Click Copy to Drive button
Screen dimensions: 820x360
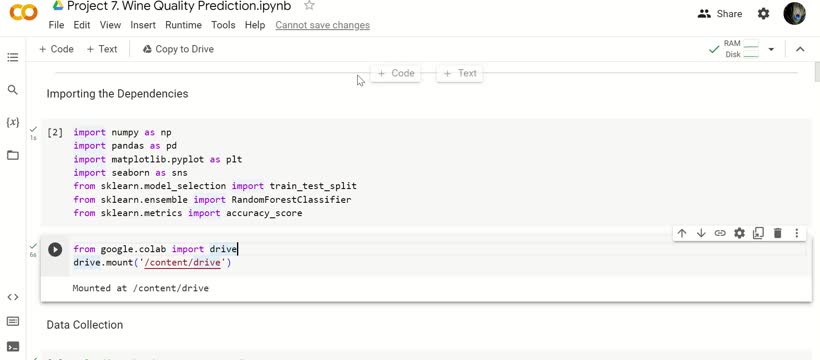(x=178, y=49)
